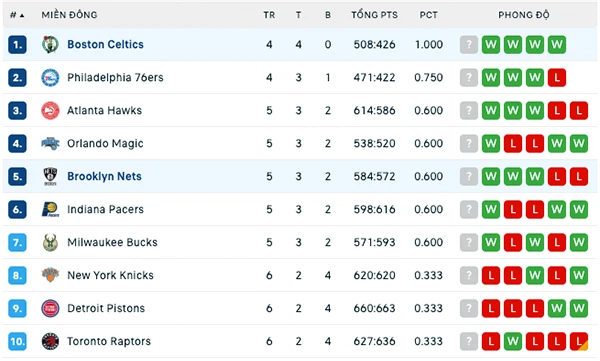Viewport: 600px width, 361px height.
Task: Open the Boston Celtics team link
Action: 105,44
